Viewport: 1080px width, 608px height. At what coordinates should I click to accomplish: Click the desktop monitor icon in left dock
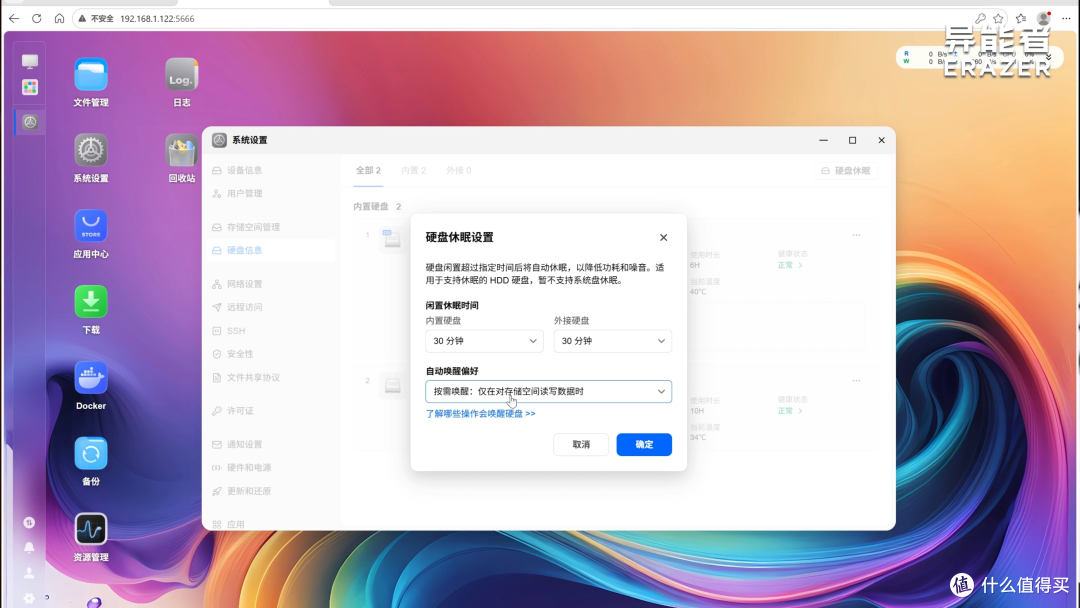coord(30,62)
